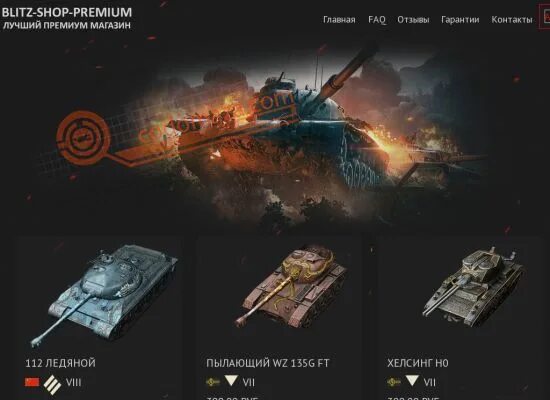
Task: Click the triangle class icon under Хелсинг H0
Action: pos(412,380)
